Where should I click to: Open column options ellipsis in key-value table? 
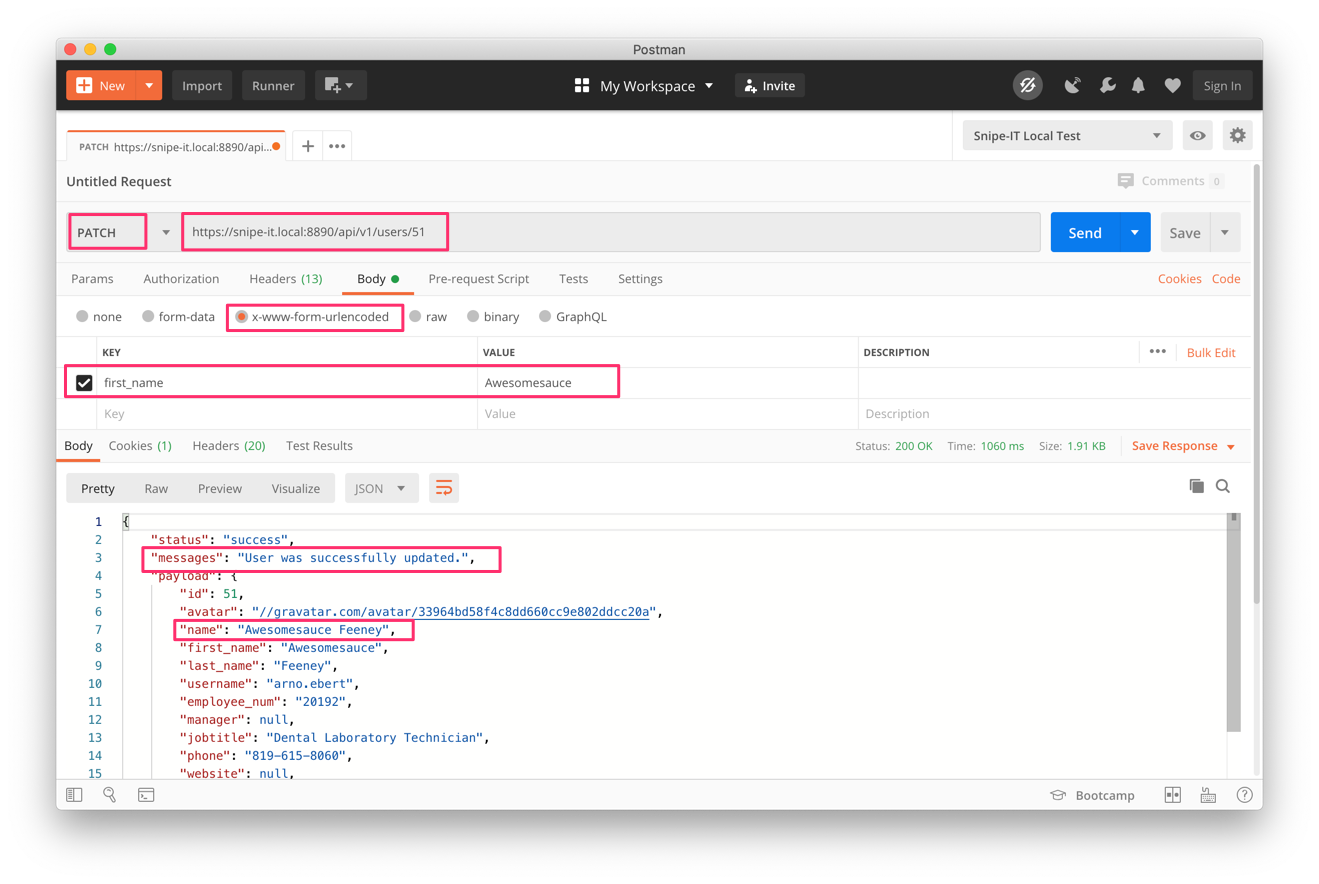pyautogui.click(x=1157, y=352)
